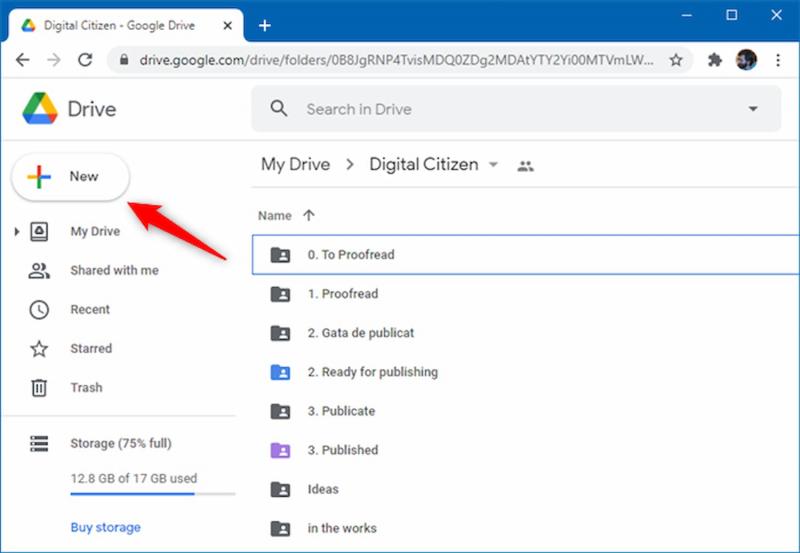
Task: Click the shared people icon by Digital Citizen
Action: tap(526, 166)
